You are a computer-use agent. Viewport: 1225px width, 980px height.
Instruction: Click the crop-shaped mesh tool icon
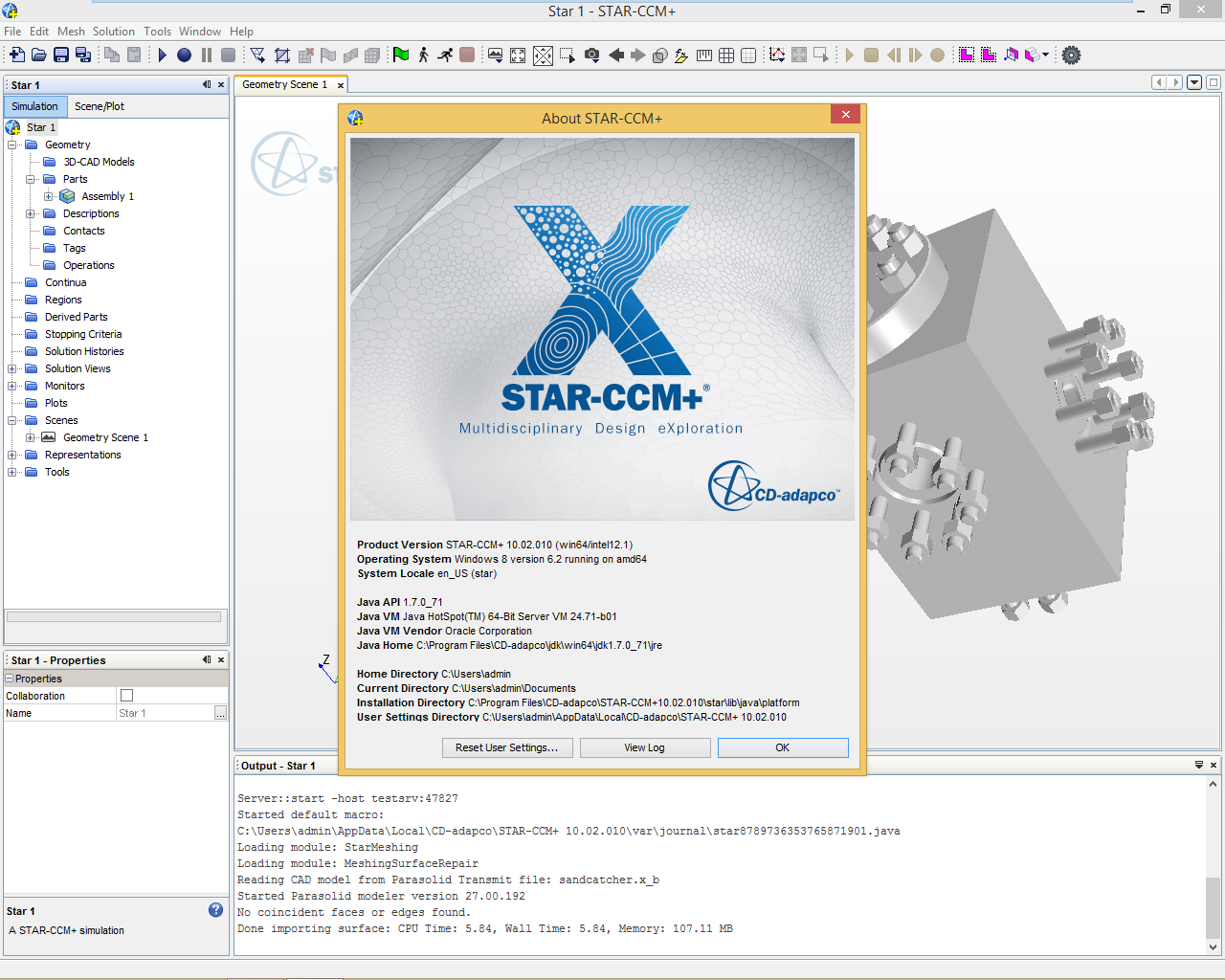pyautogui.click(x=282, y=56)
